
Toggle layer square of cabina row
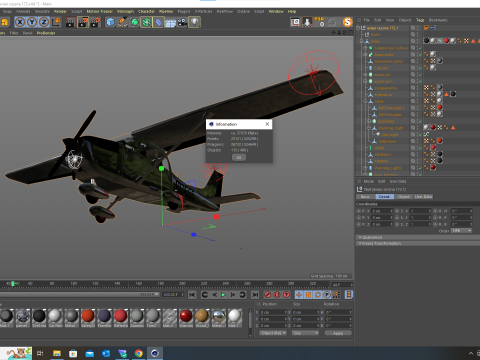(413, 101)
